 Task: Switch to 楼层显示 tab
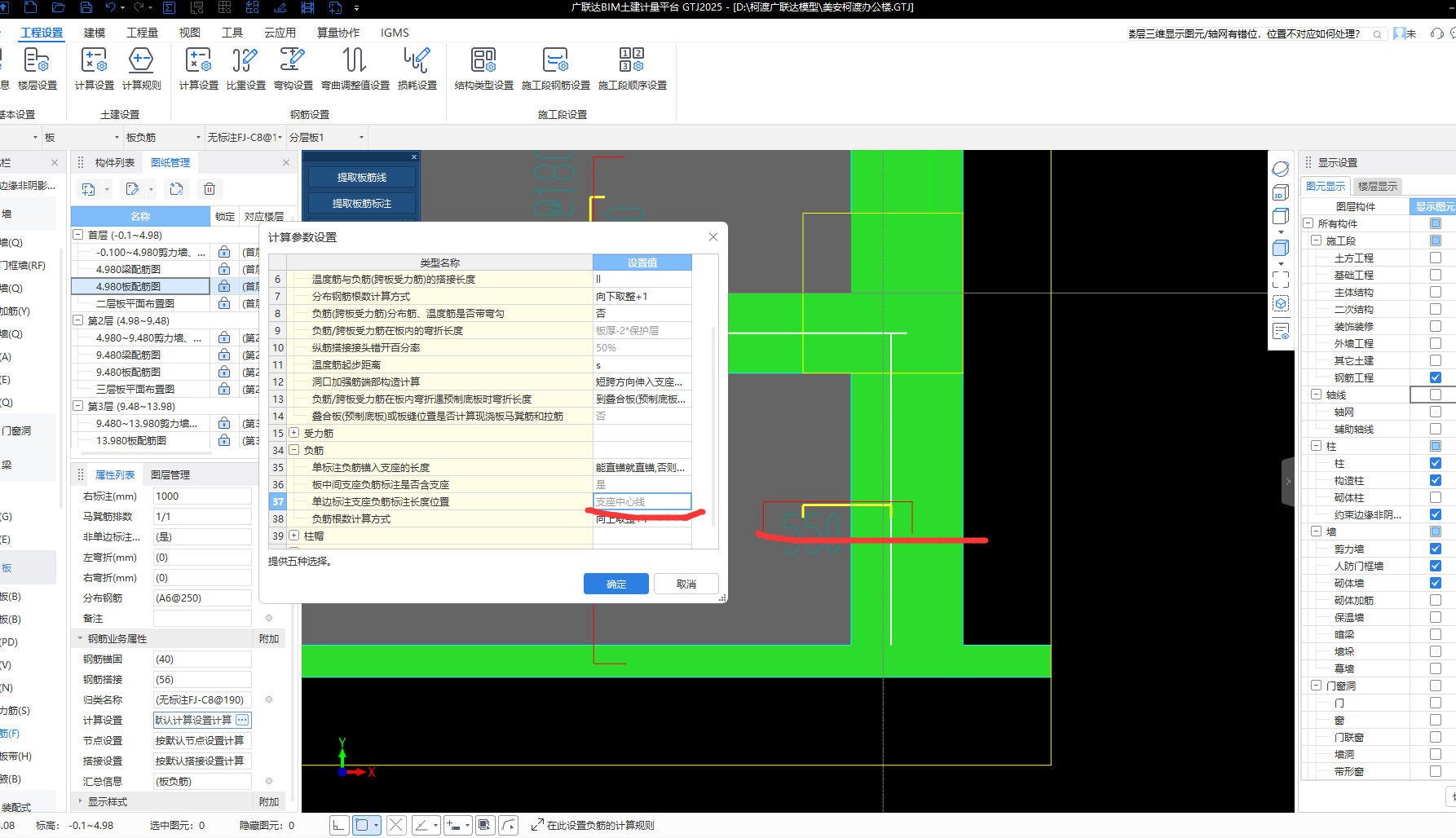[1377, 187]
